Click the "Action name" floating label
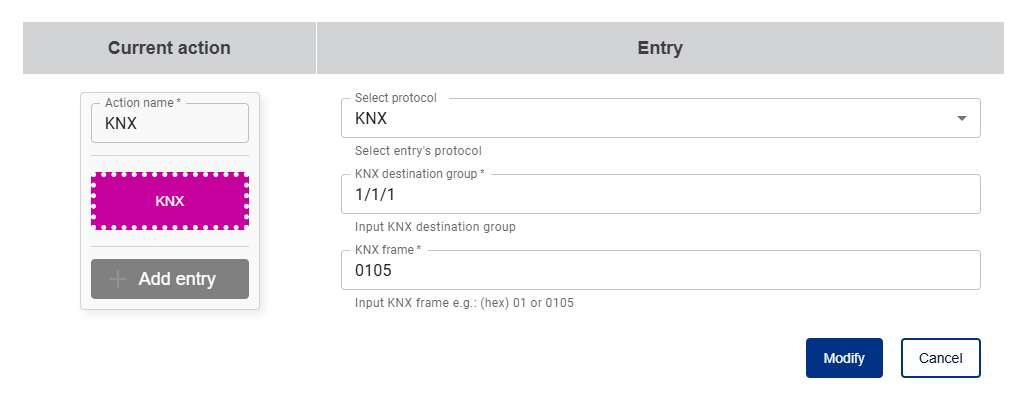The height and width of the screenshot is (420, 1027). click(x=143, y=103)
